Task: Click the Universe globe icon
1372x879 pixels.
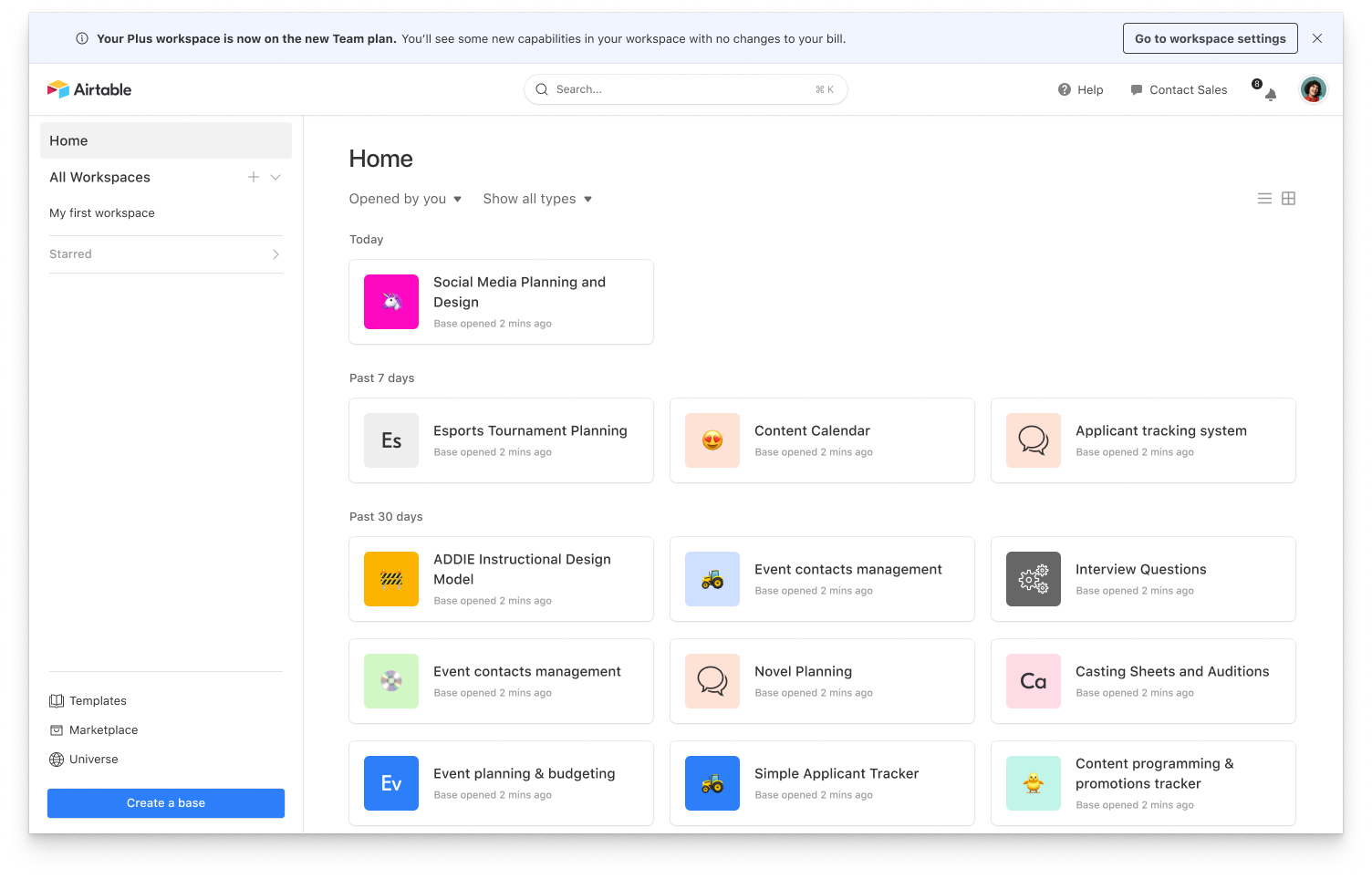Action: 57,760
